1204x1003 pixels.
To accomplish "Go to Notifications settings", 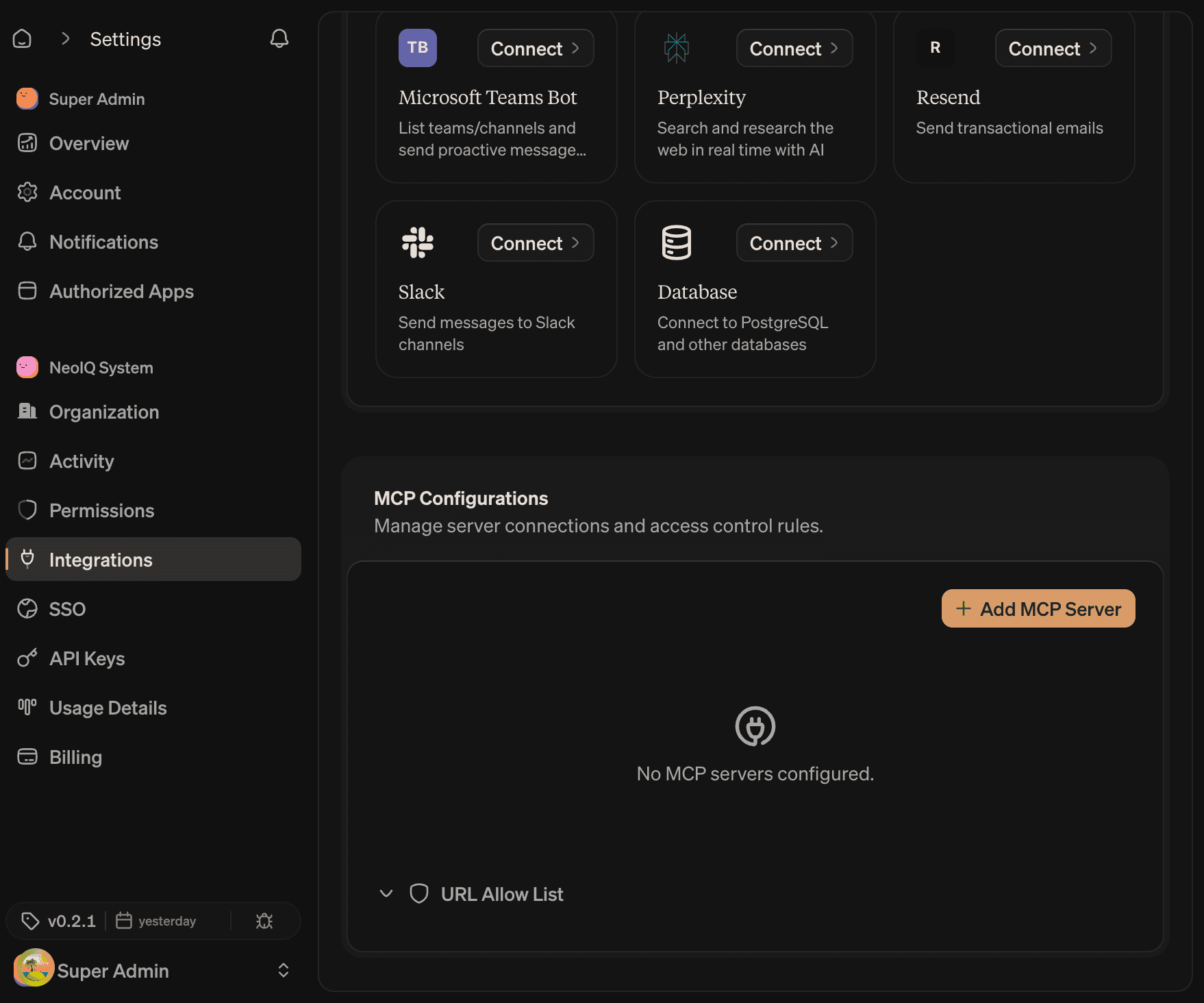I will (x=153, y=242).
